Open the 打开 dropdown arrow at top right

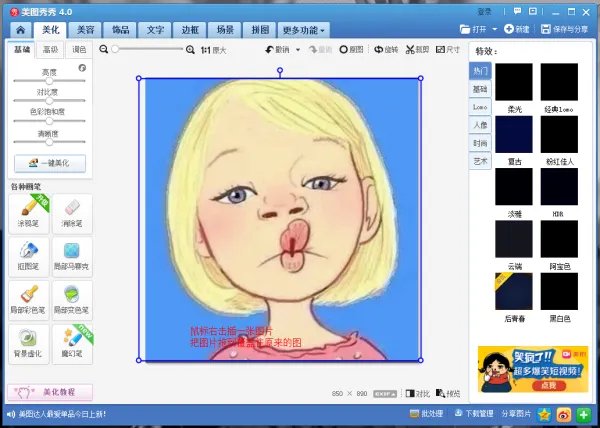tap(497, 30)
